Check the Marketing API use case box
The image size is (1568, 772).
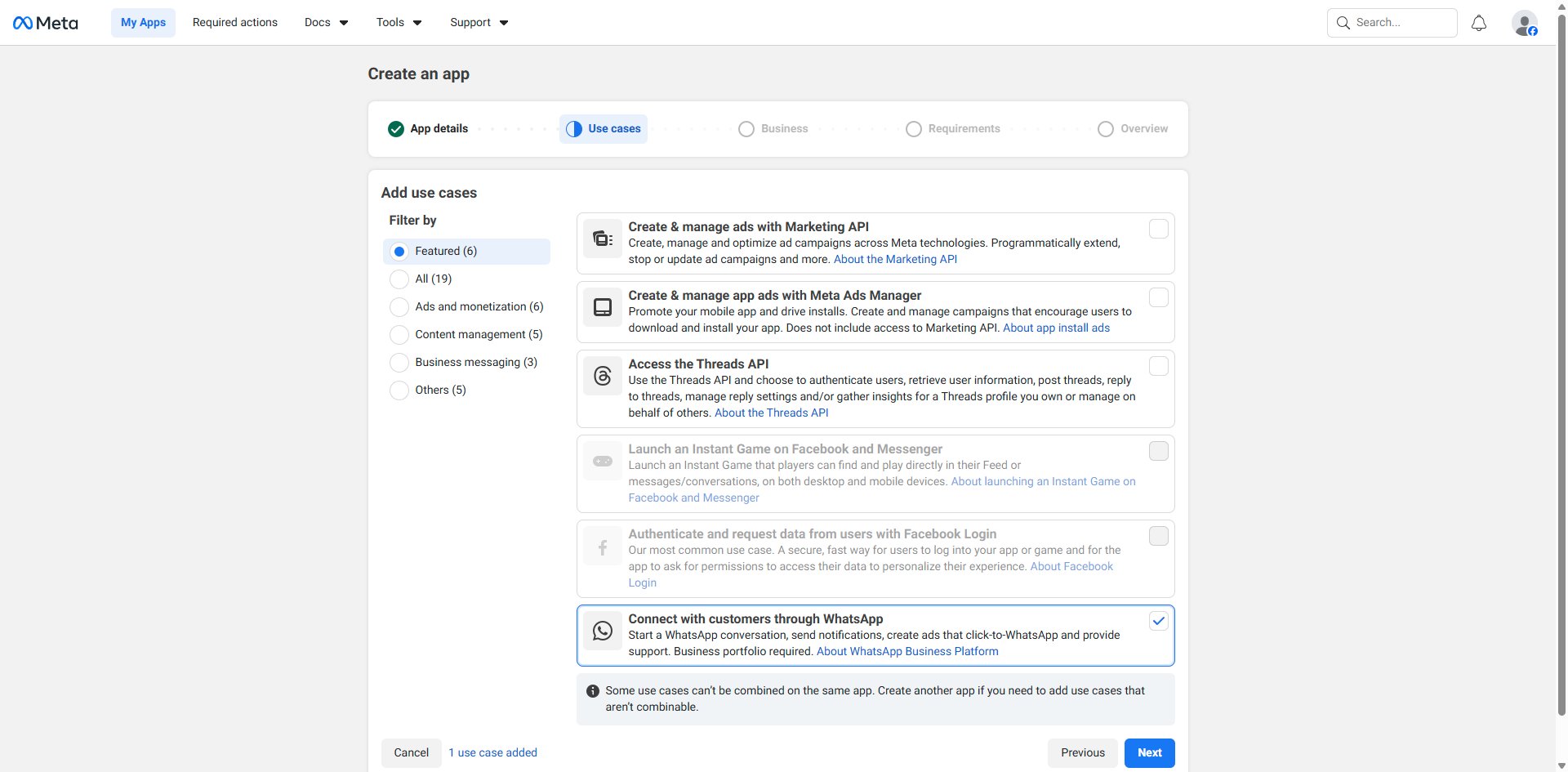coord(1159,229)
